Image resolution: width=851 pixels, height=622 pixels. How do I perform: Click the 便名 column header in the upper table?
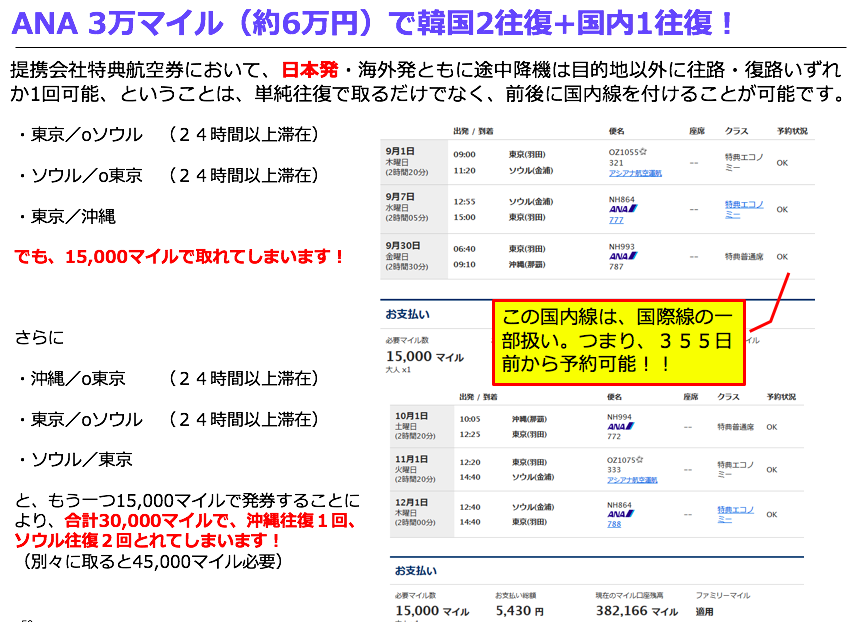617,131
